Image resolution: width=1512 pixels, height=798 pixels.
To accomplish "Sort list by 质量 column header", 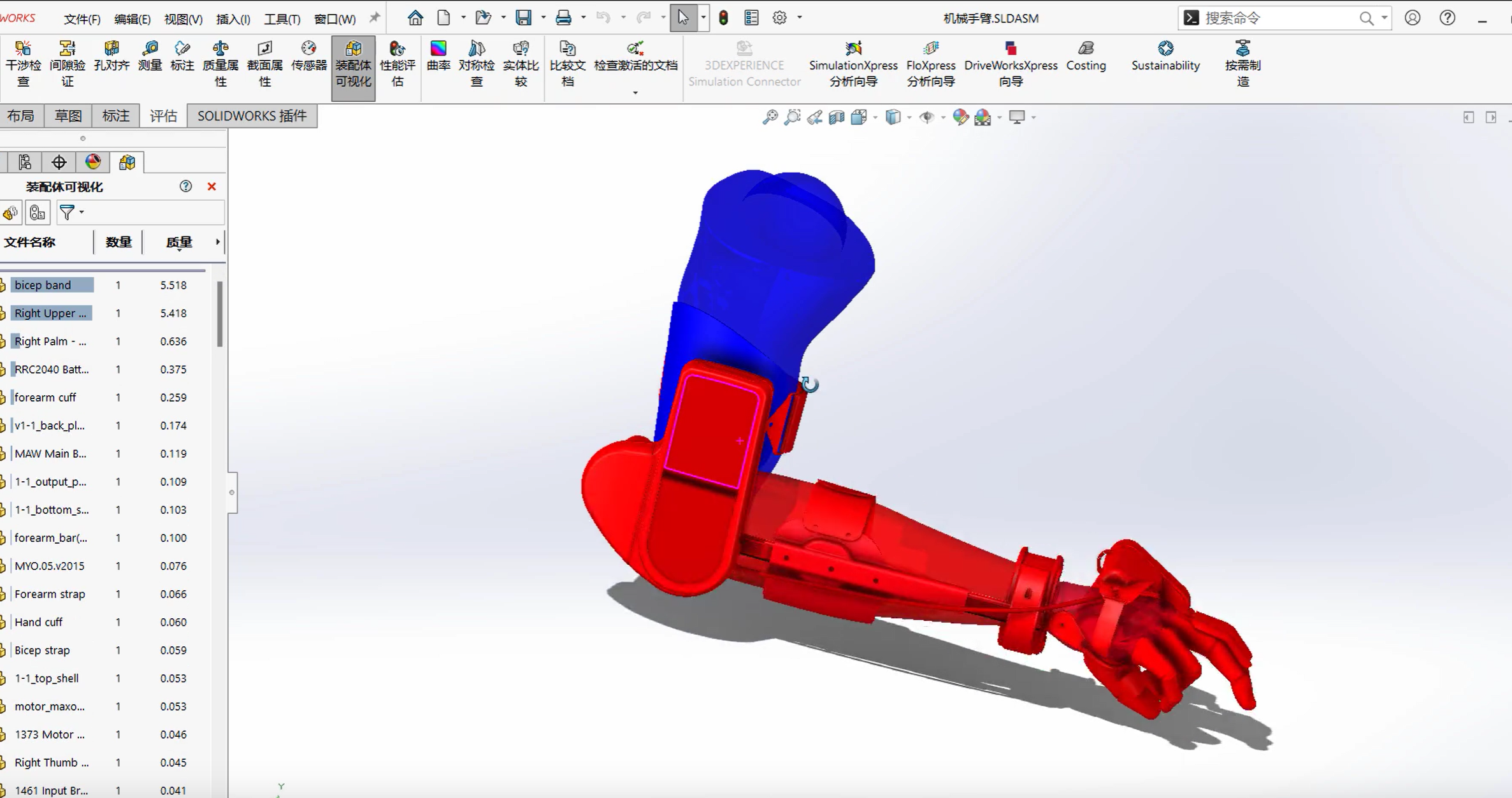I will pos(178,242).
